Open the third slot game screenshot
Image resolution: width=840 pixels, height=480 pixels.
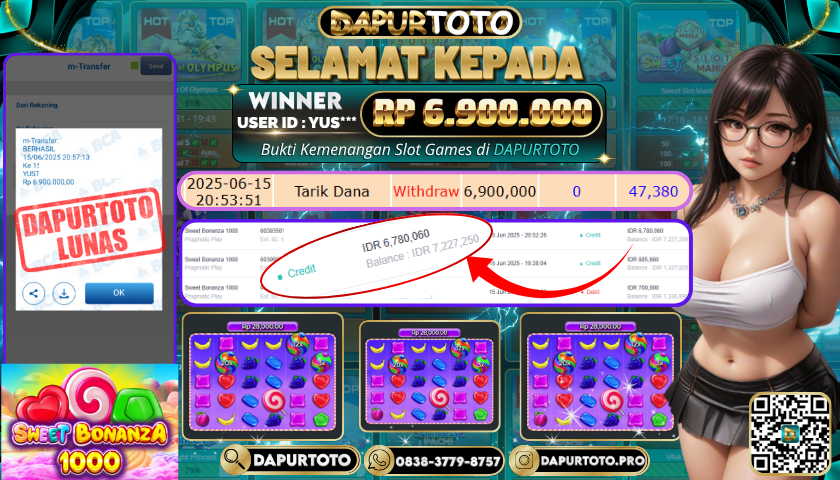[x=600, y=376]
